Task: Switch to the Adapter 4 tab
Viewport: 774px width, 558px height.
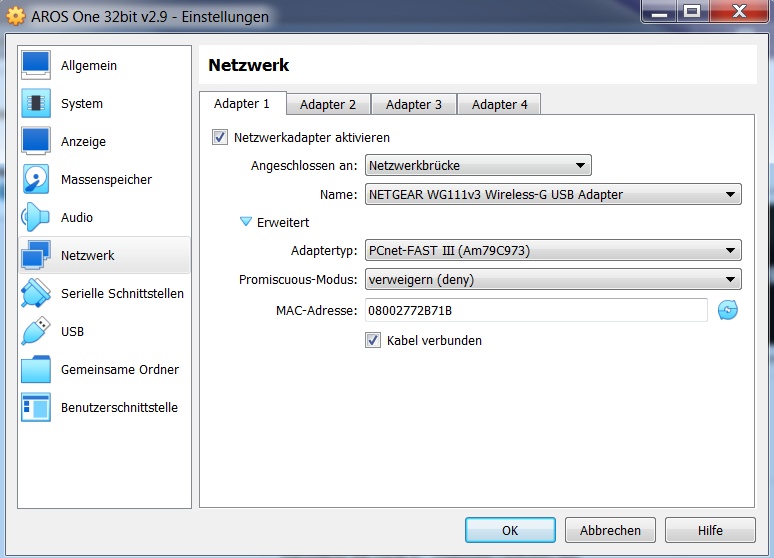Action: [x=500, y=105]
